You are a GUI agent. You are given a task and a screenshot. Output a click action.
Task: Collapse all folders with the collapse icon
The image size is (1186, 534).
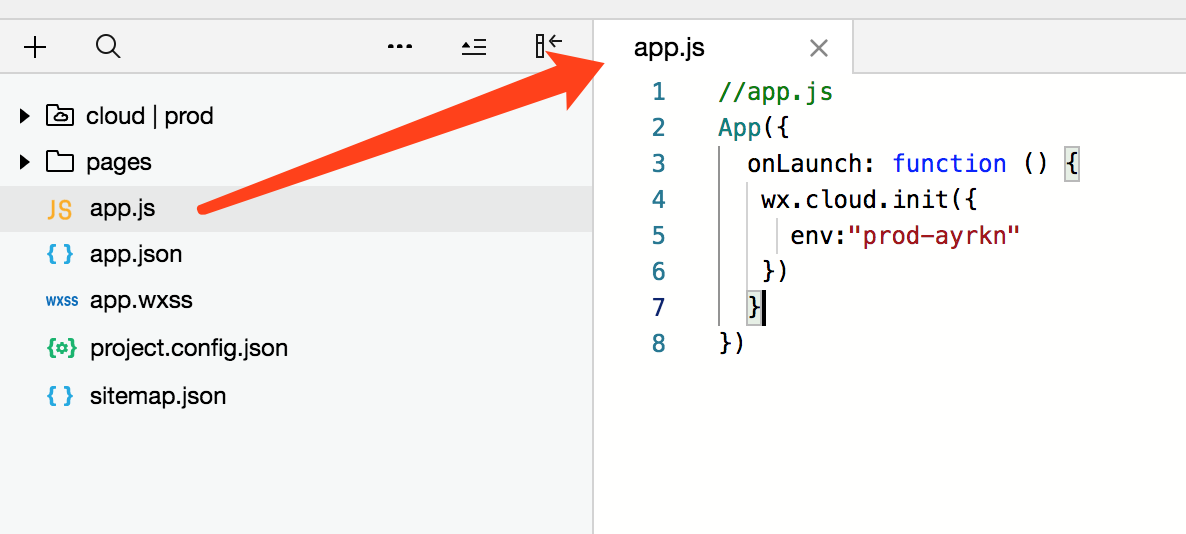(x=474, y=48)
